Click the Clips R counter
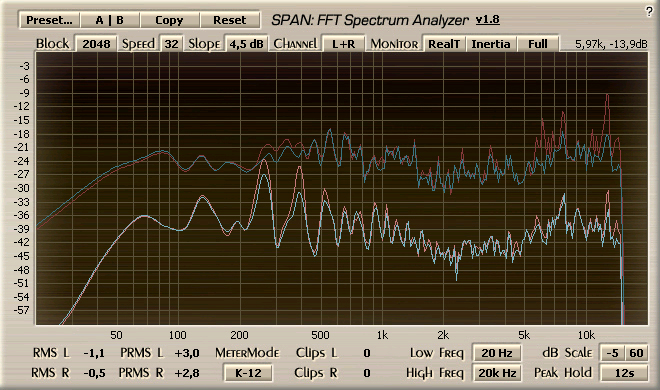This screenshot has width=660, height=390. click(367, 373)
